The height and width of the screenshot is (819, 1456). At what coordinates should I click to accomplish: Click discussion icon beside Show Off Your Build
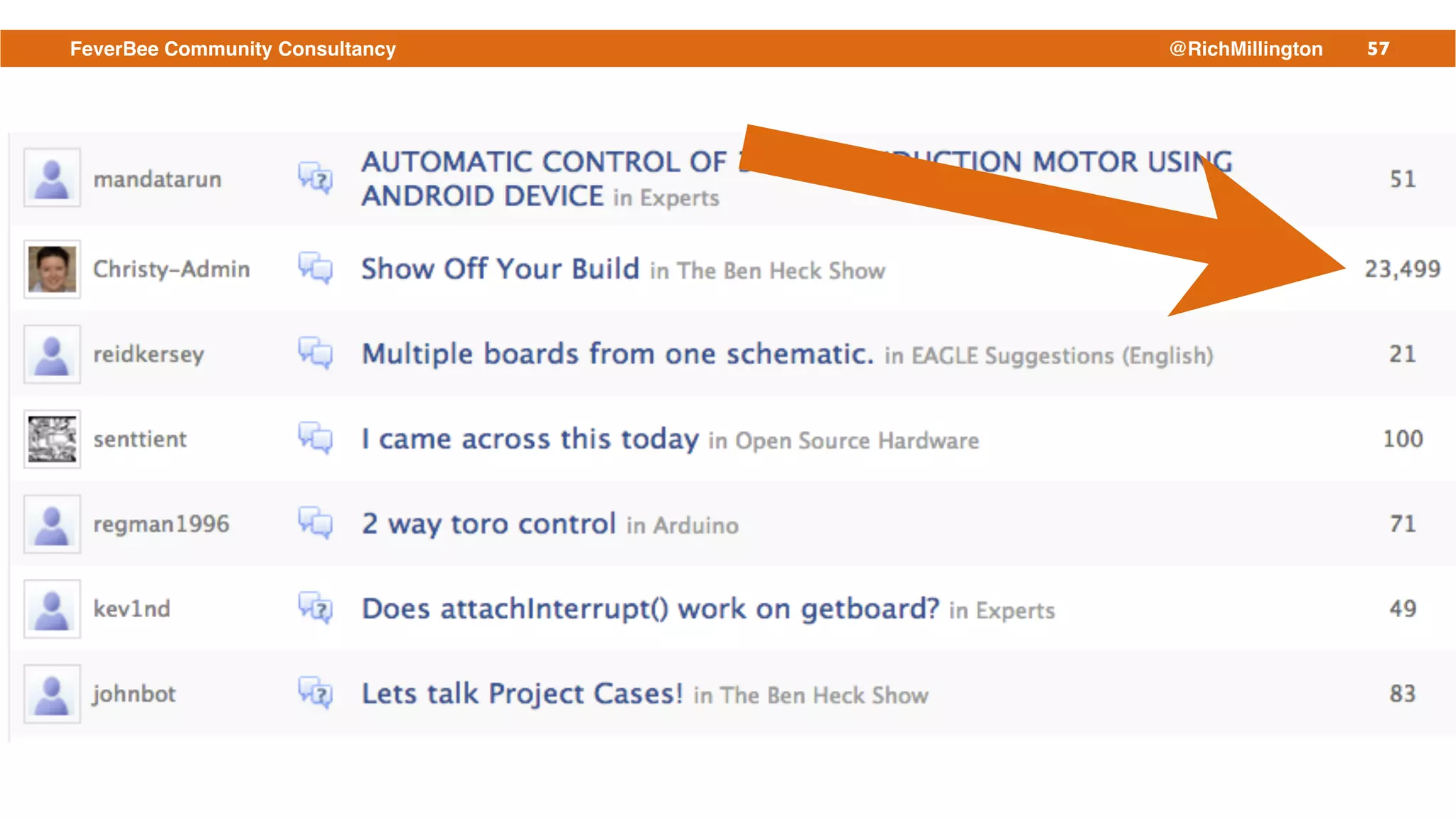(x=316, y=268)
